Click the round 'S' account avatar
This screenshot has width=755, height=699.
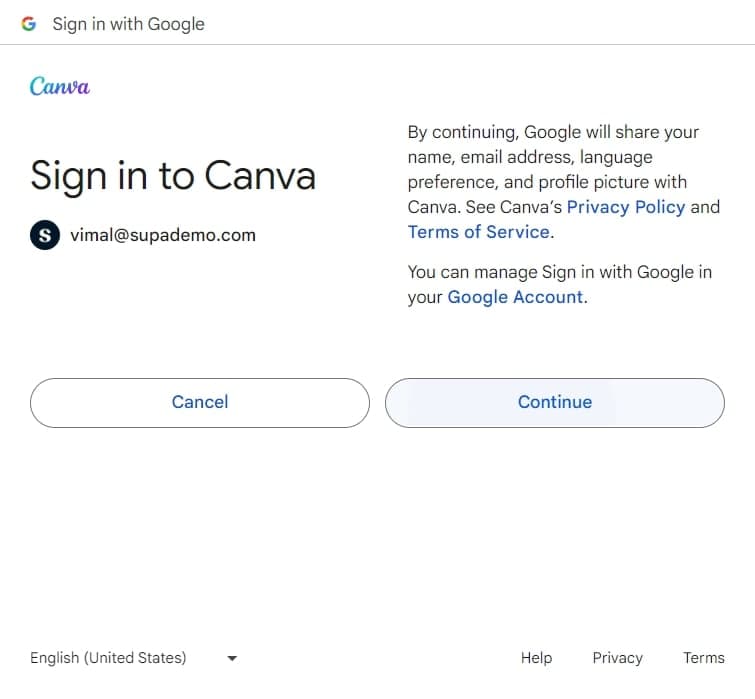[45, 236]
